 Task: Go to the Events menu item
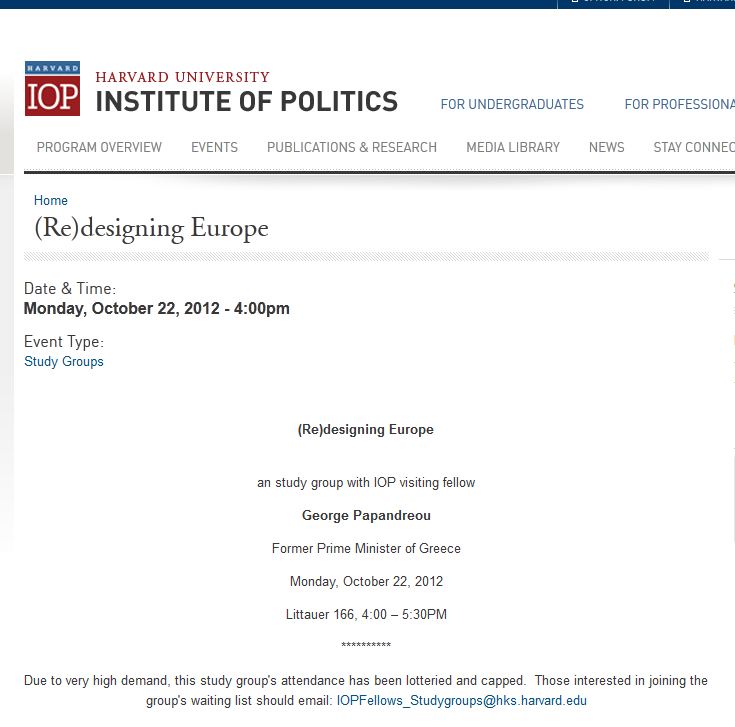click(214, 147)
